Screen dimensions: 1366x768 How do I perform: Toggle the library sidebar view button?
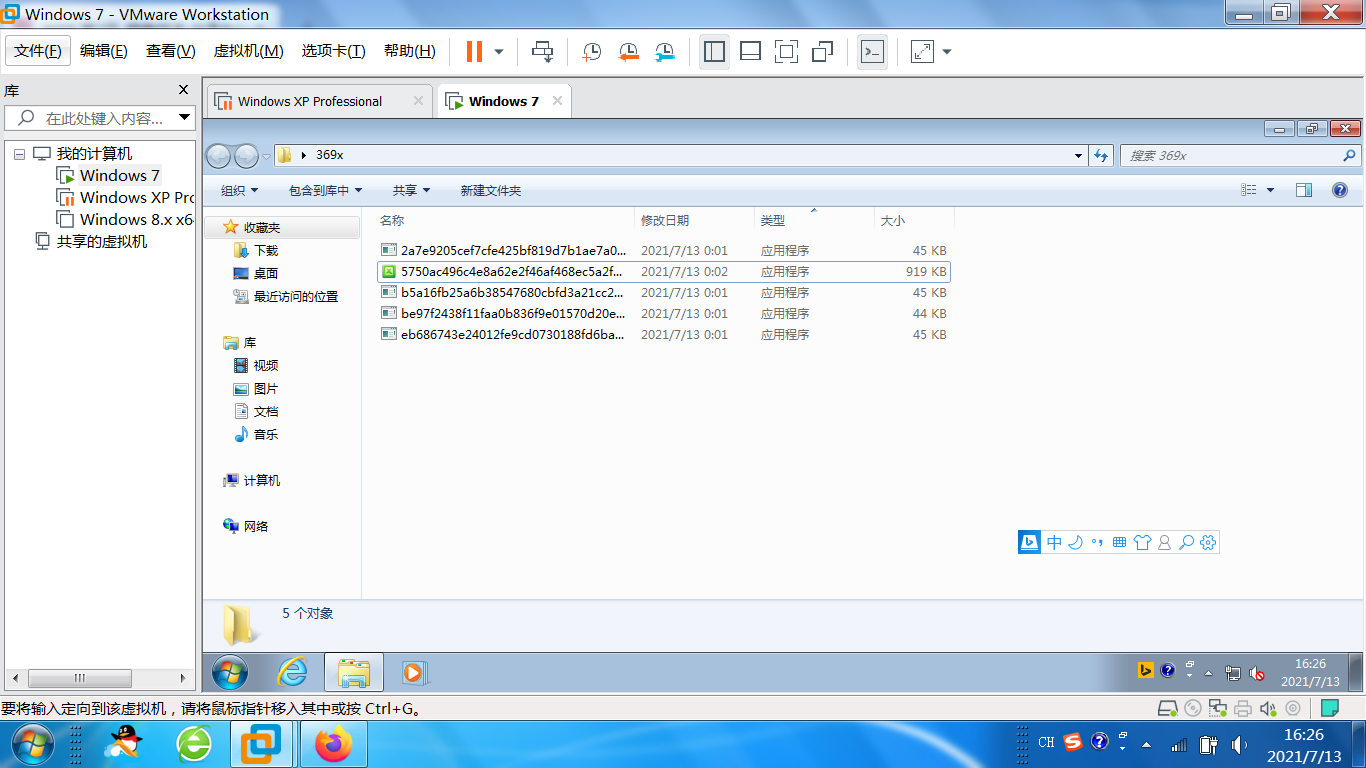[x=714, y=51]
